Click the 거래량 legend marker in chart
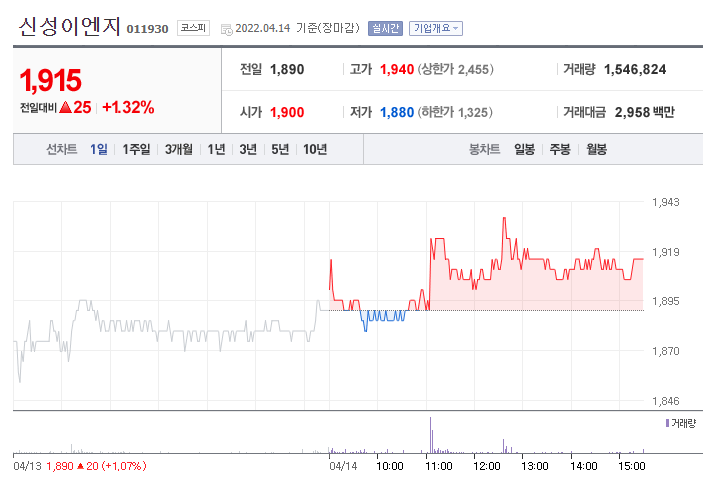The width and height of the screenshot is (703, 479). pos(667,423)
